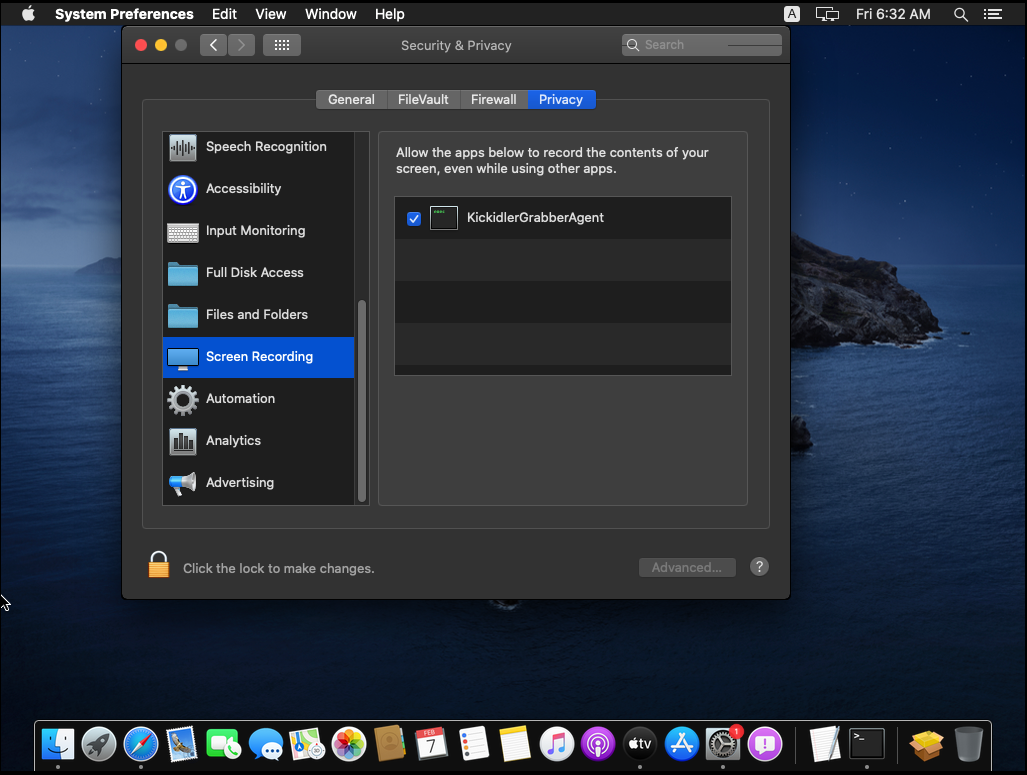Click the Files and Folders folder icon

[183, 315]
